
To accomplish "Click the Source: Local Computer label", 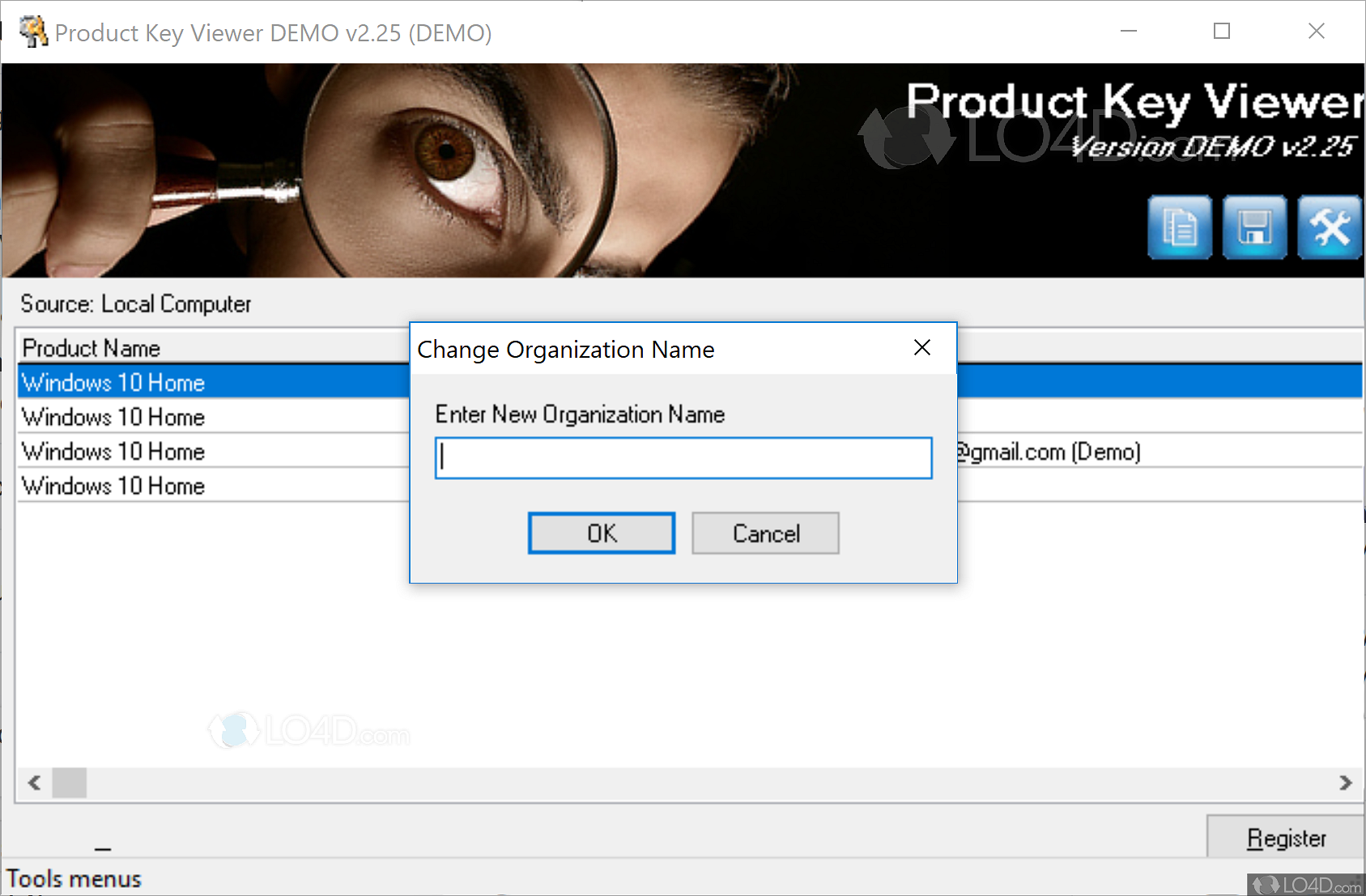I will [x=136, y=304].
